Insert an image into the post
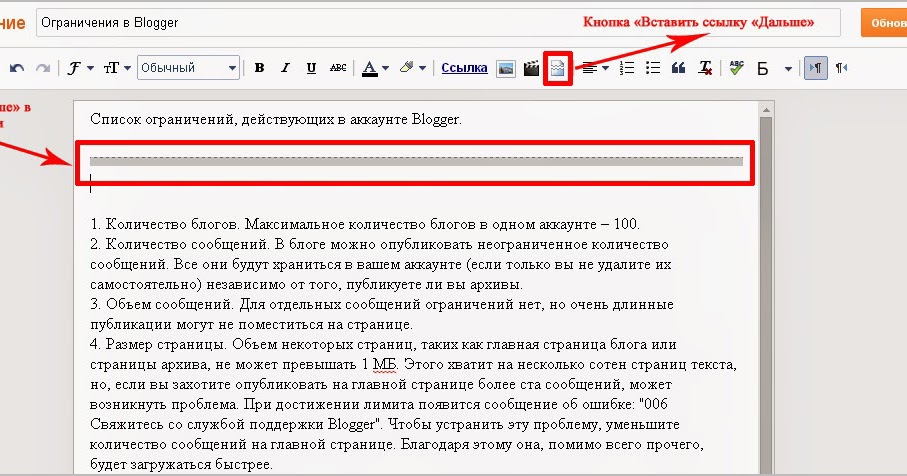This screenshot has height=476, width=907. point(506,68)
